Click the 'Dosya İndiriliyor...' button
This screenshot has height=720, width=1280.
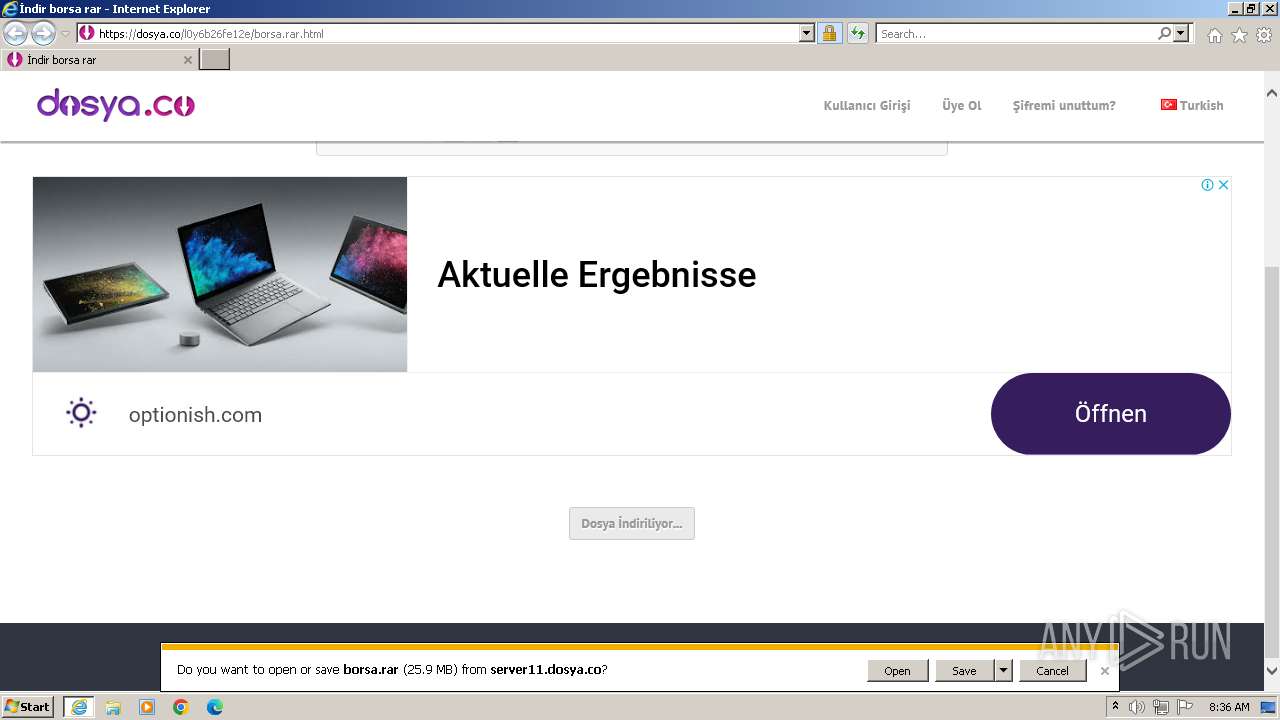(632, 523)
